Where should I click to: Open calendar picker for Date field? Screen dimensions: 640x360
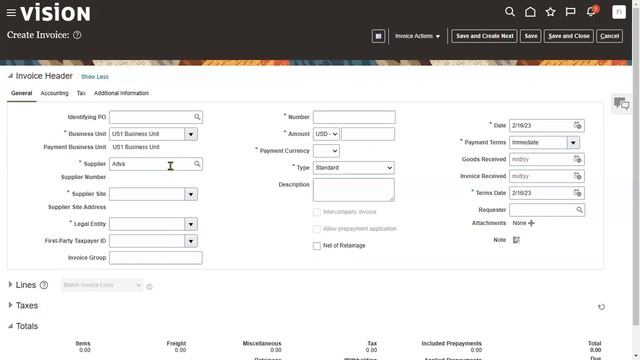point(577,125)
